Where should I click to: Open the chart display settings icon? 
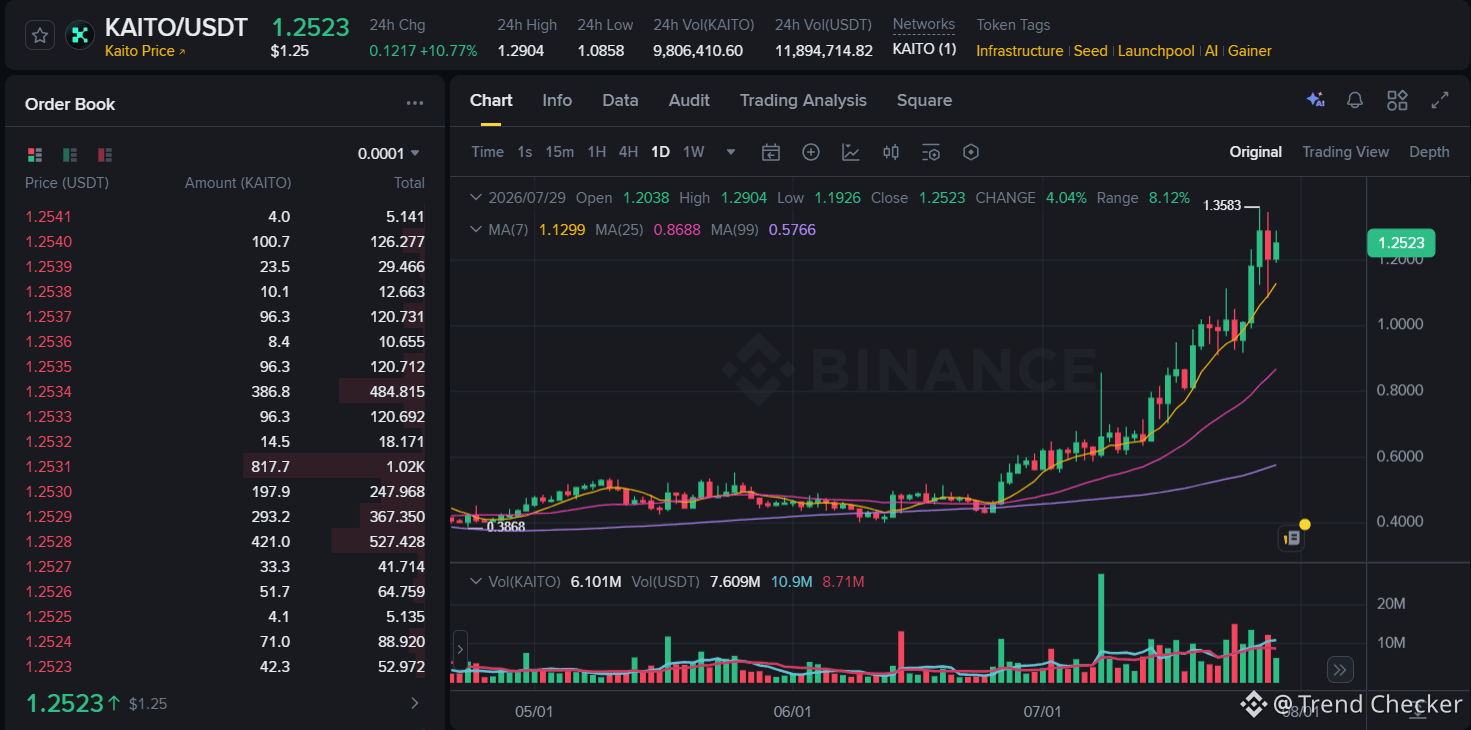pyautogui.click(x=931, y=152)
